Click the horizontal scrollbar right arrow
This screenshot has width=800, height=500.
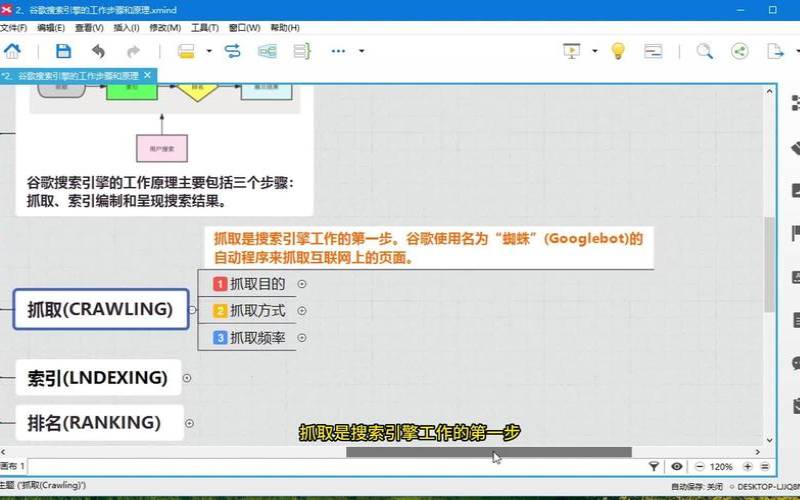pyautogui.click(x=758, y=452)
